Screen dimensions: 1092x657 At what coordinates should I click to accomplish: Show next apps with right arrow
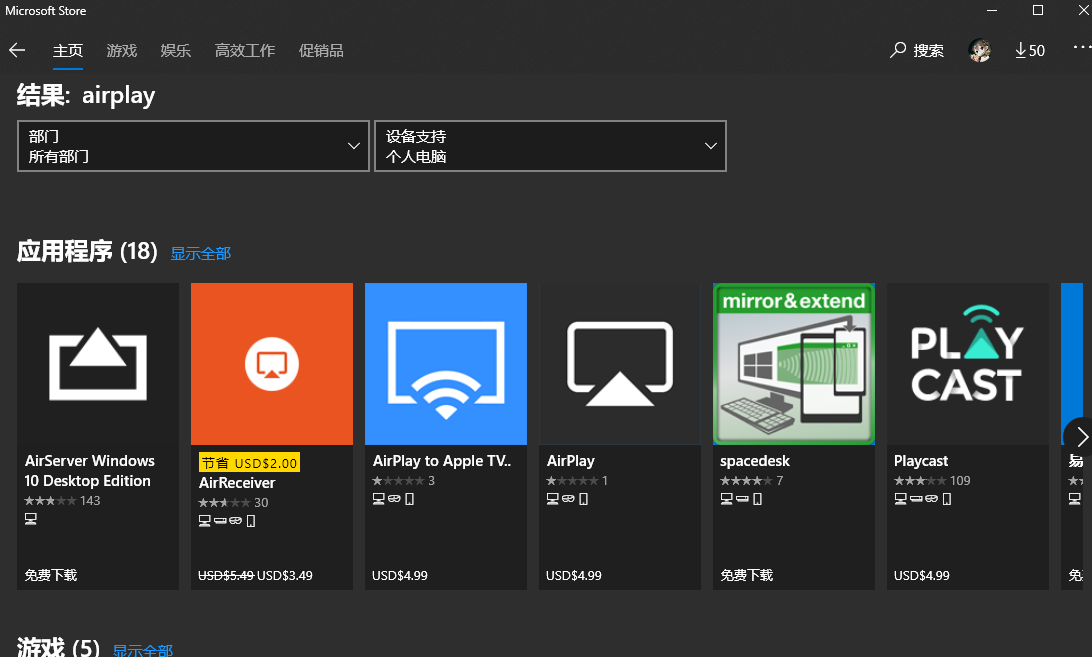coord(1081,437)
